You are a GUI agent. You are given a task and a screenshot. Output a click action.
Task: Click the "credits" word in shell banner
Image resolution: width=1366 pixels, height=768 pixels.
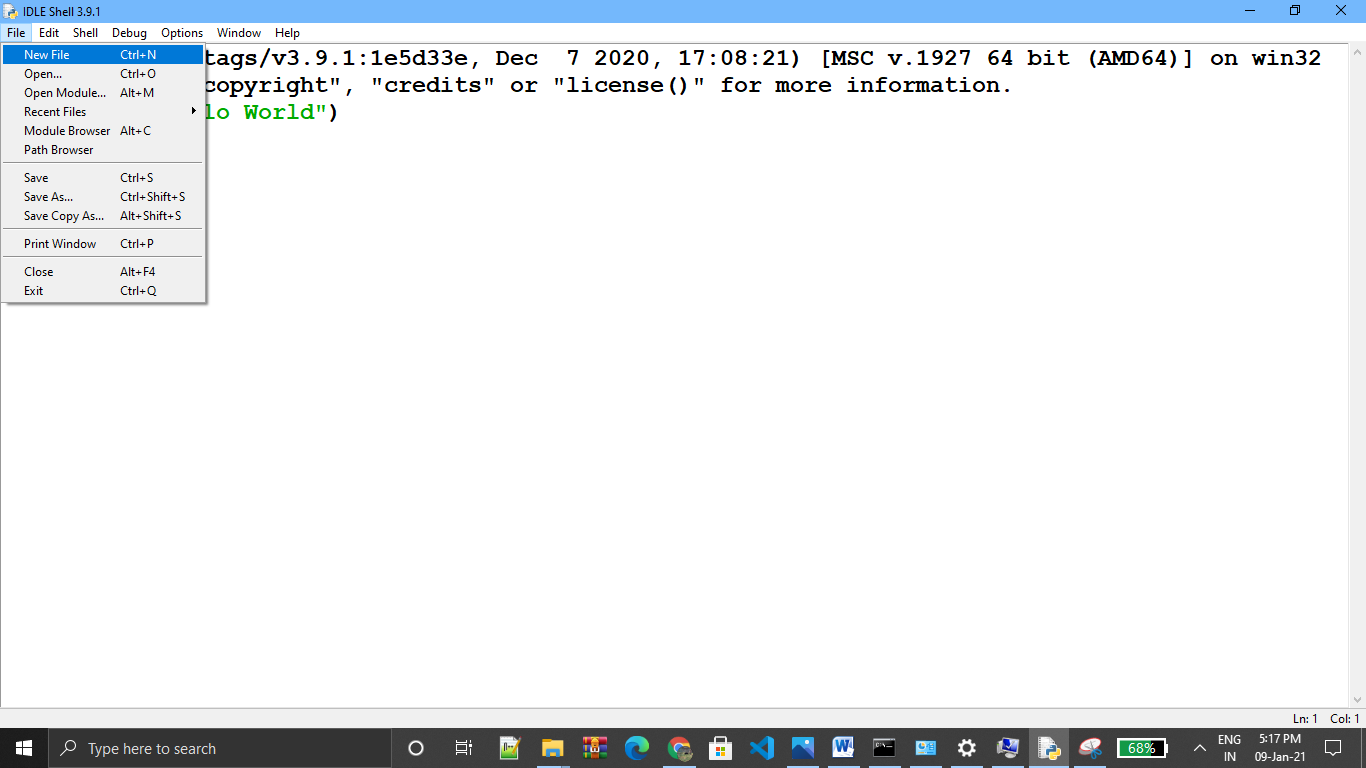[433, 85]
